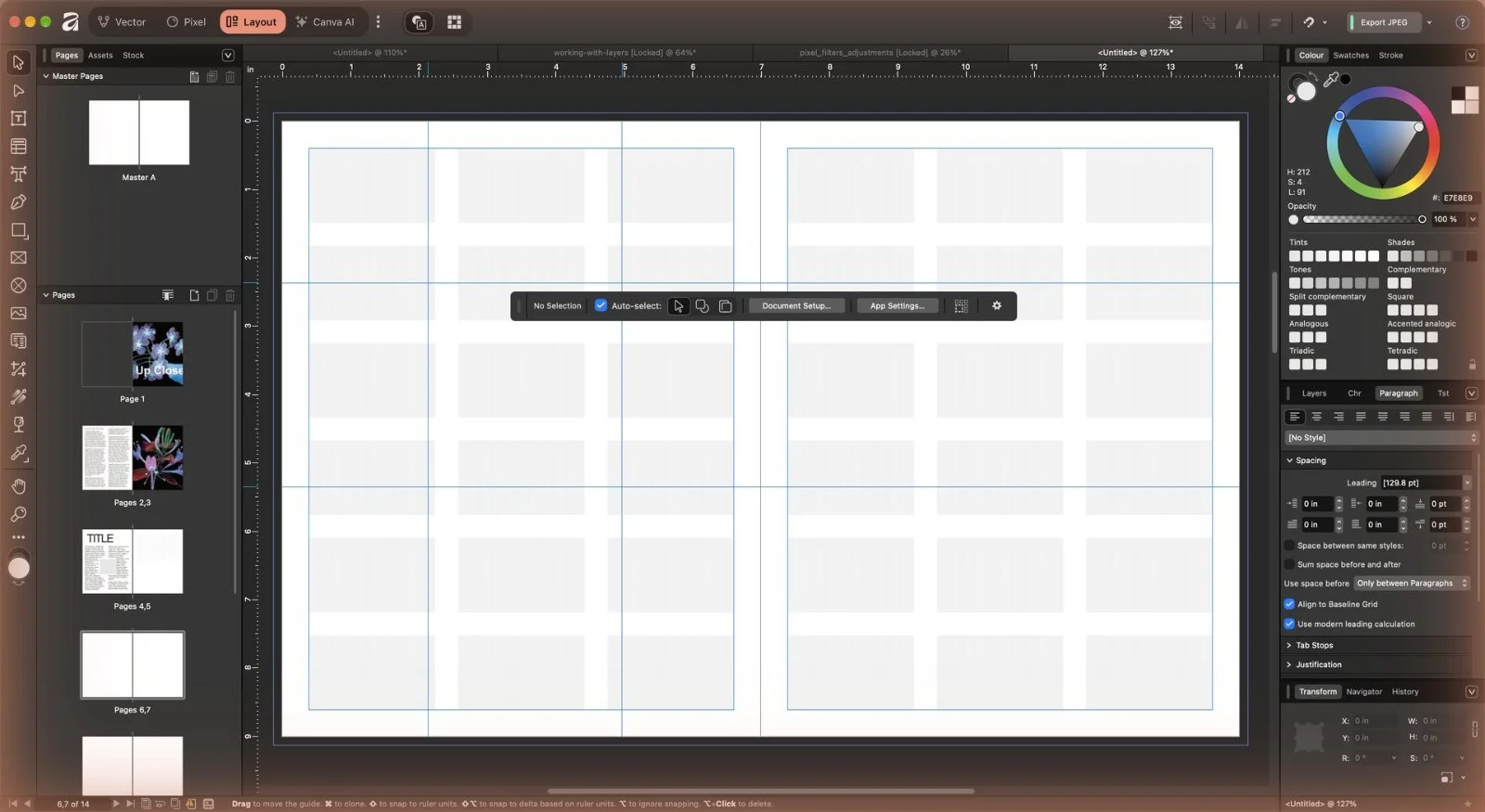Select the Place Image tool
Image resolution: width=1485 pixels, height=812 pixels.
click(x=18, y=313)
